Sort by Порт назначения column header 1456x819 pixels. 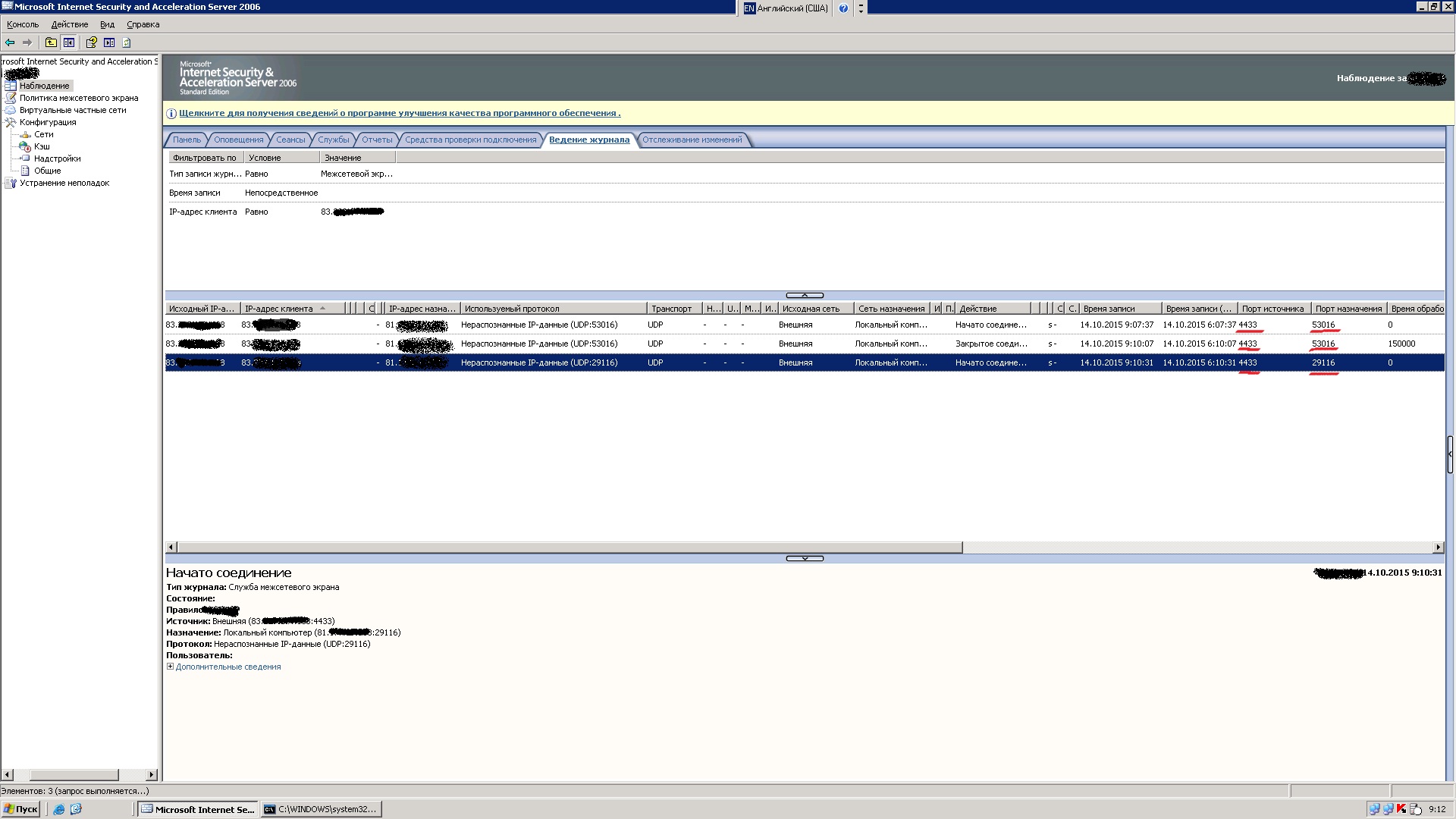(x=1349, y=309)
